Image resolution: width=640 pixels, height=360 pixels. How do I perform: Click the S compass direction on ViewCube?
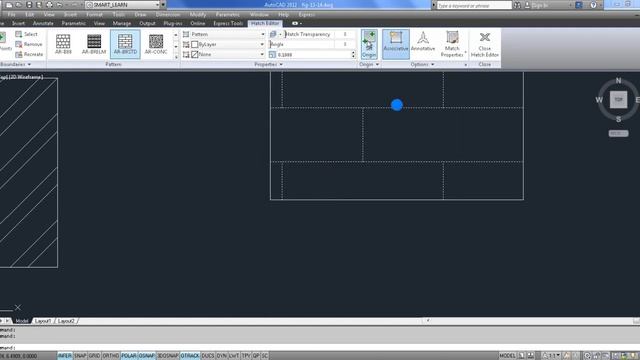(618, 119)
